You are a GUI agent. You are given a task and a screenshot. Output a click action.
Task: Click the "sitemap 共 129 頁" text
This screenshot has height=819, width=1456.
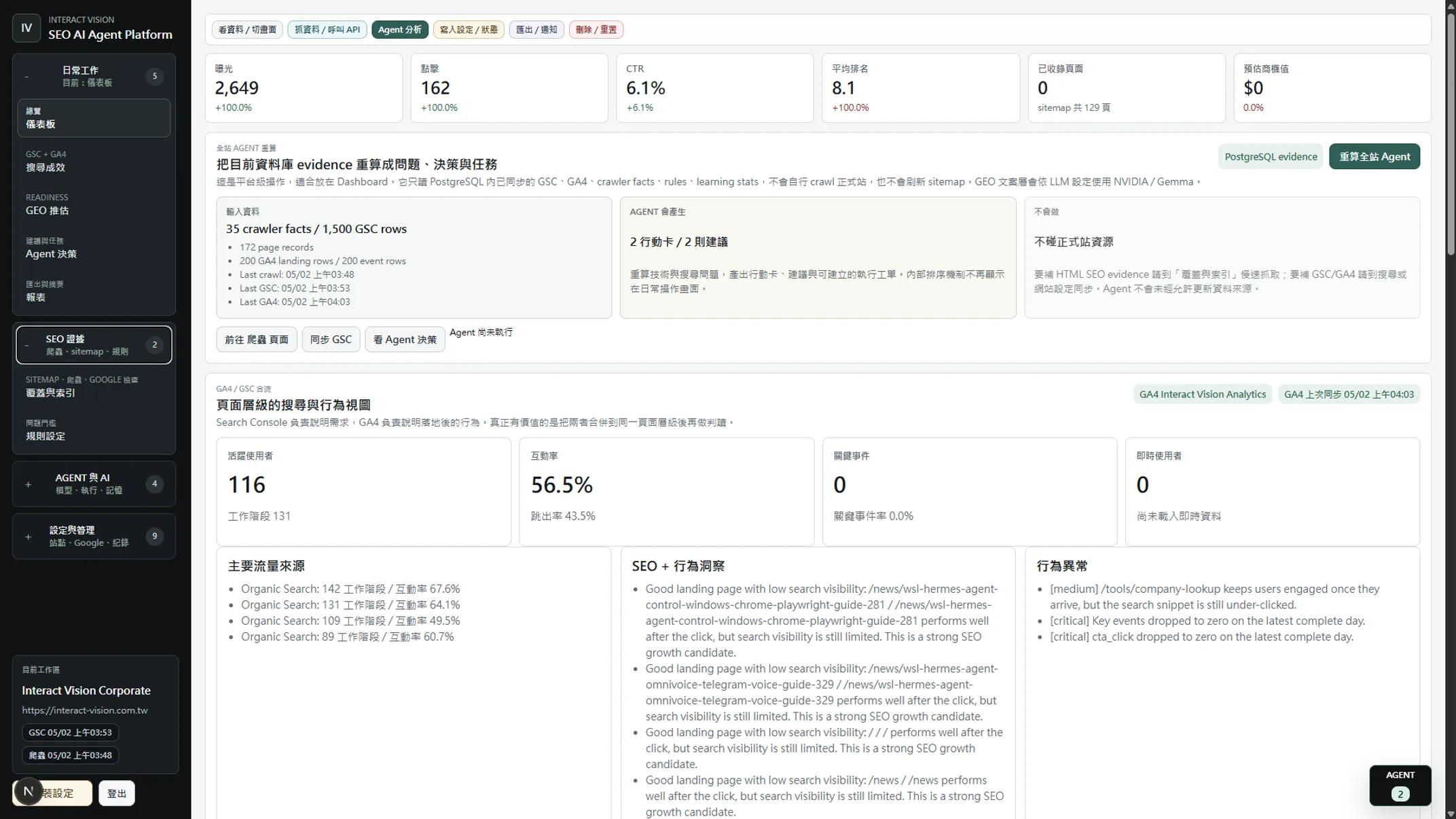[x=1074, y=107]
